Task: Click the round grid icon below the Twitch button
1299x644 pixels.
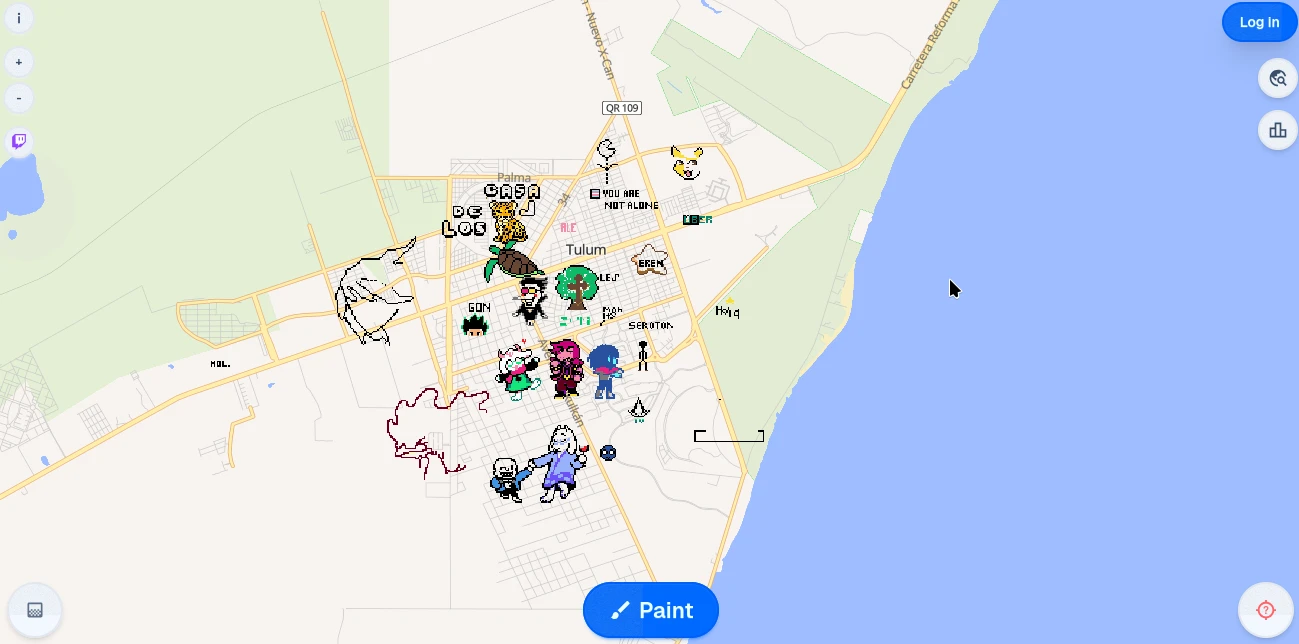Action: point(35,610)
